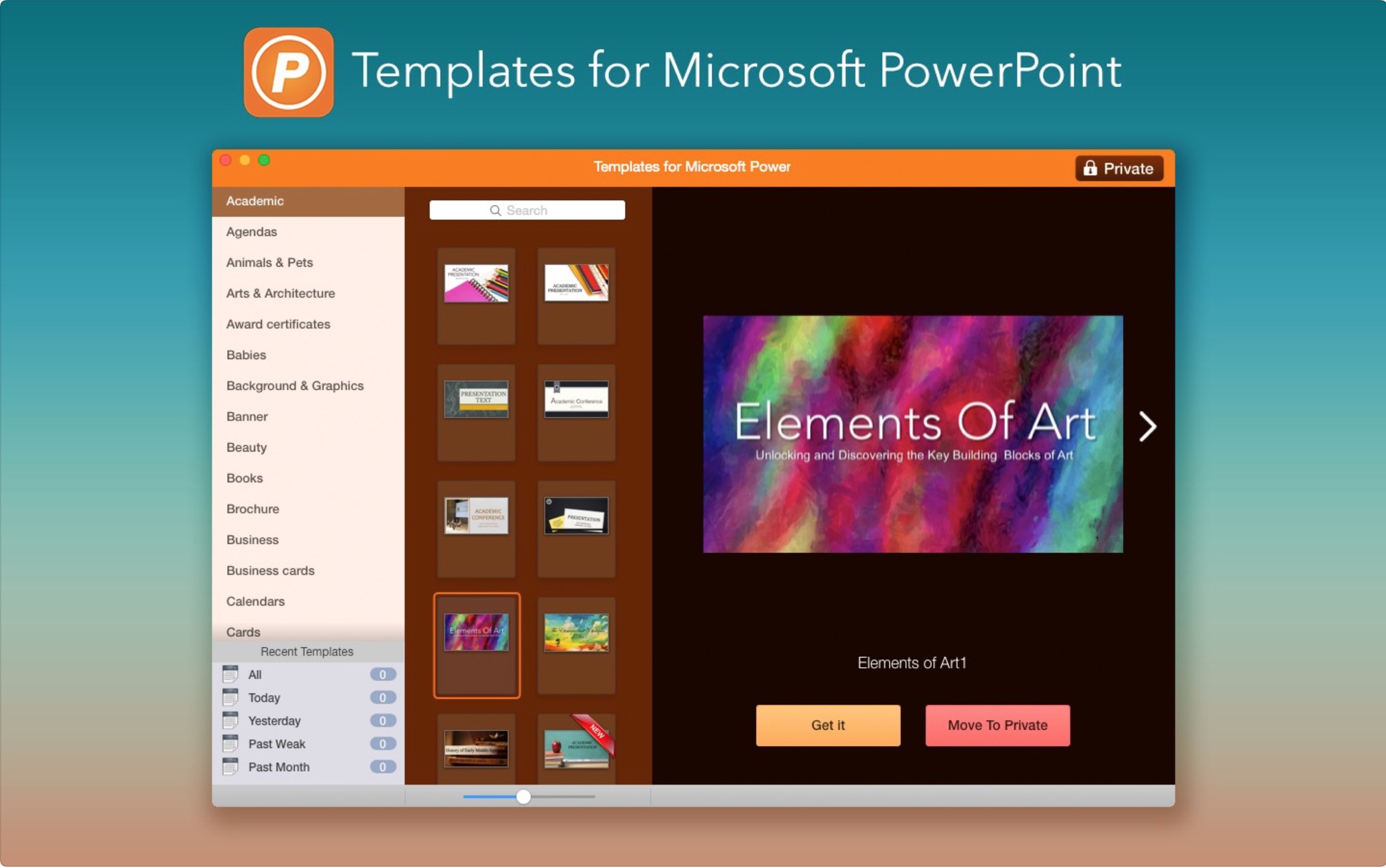Click the calendar icon beside Today
This screenshot has height=868, width=1386.
[230, 698]
